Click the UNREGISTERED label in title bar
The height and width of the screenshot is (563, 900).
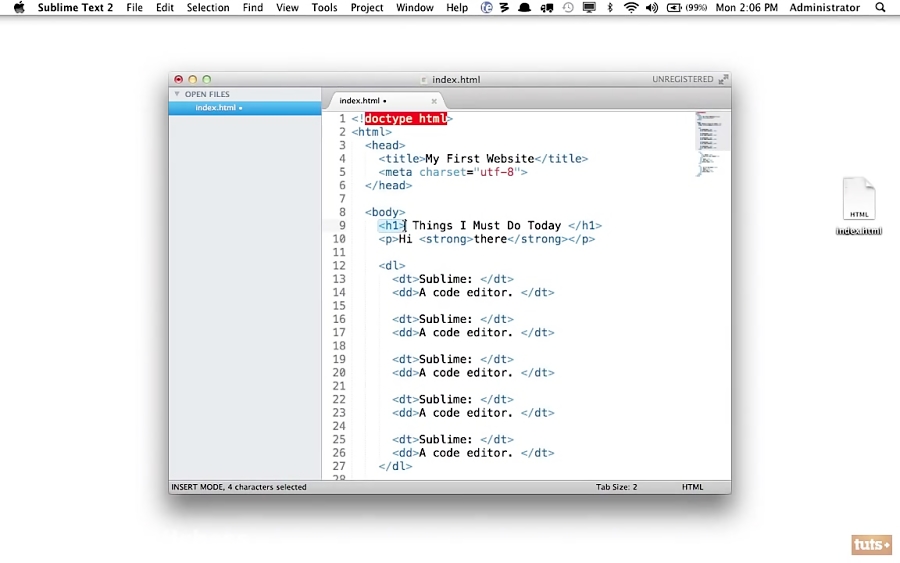(682, 79)
